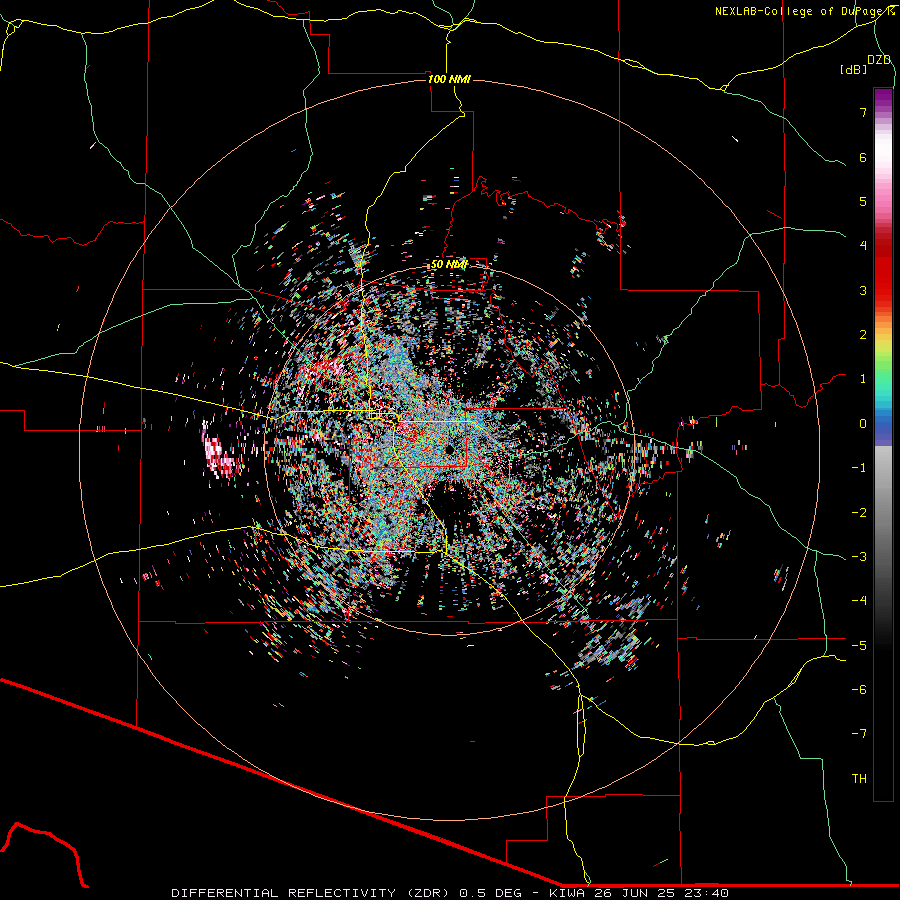The width and height of the screenshot is (900, 900).
Task: Click the -7 value on the scale
Action: click(x=859, y=734)
